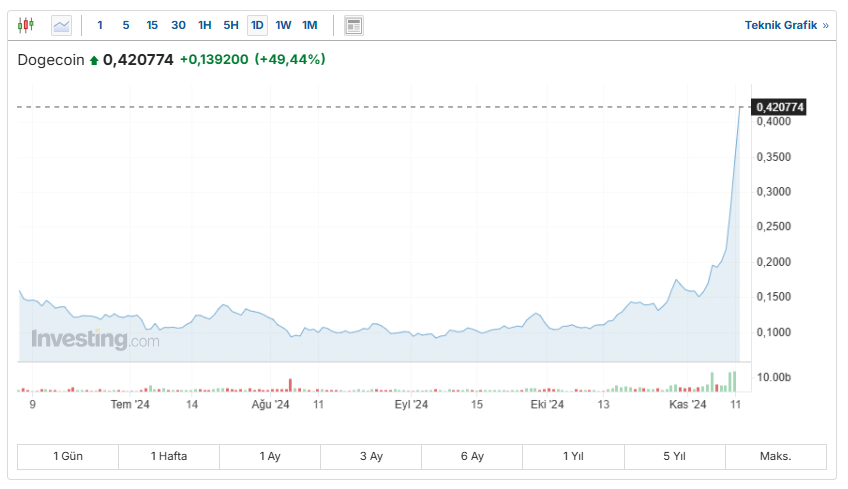Open the news layout icon
Screen dimensions: 848x489
click(x=353, y=25)
